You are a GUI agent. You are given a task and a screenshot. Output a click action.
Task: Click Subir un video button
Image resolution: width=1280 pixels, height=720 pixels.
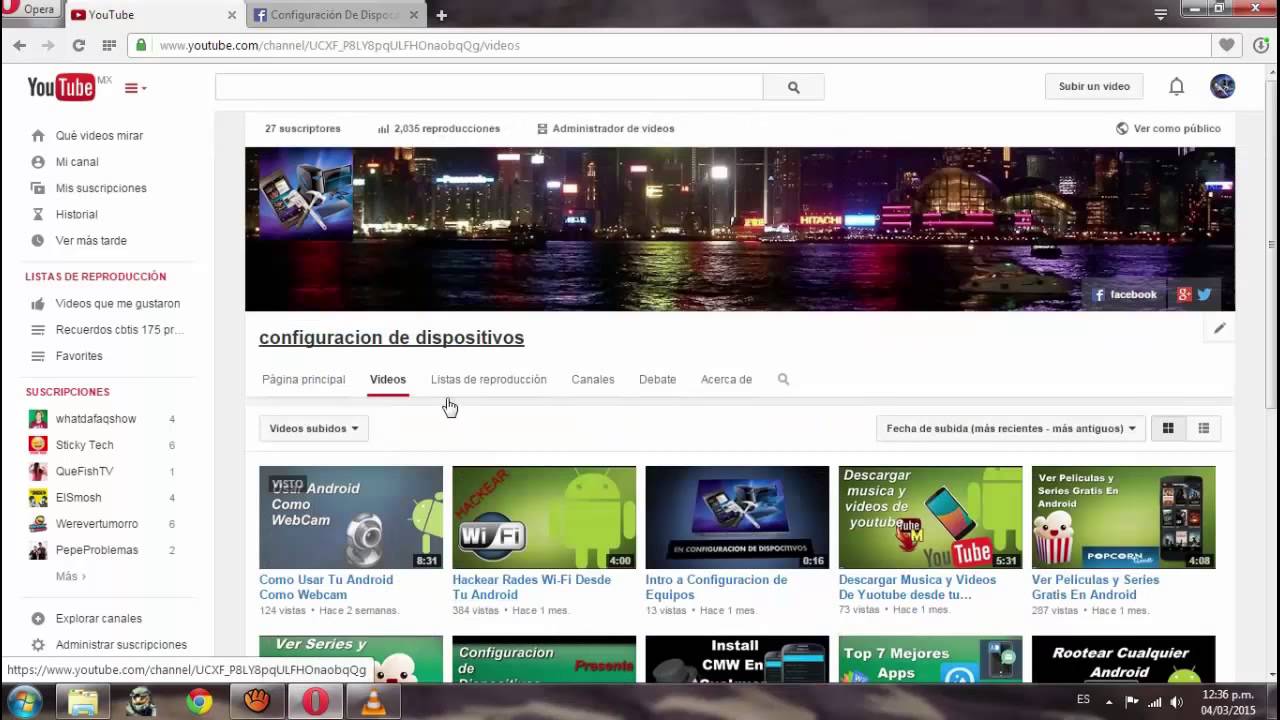click(x=1094, y=86)
